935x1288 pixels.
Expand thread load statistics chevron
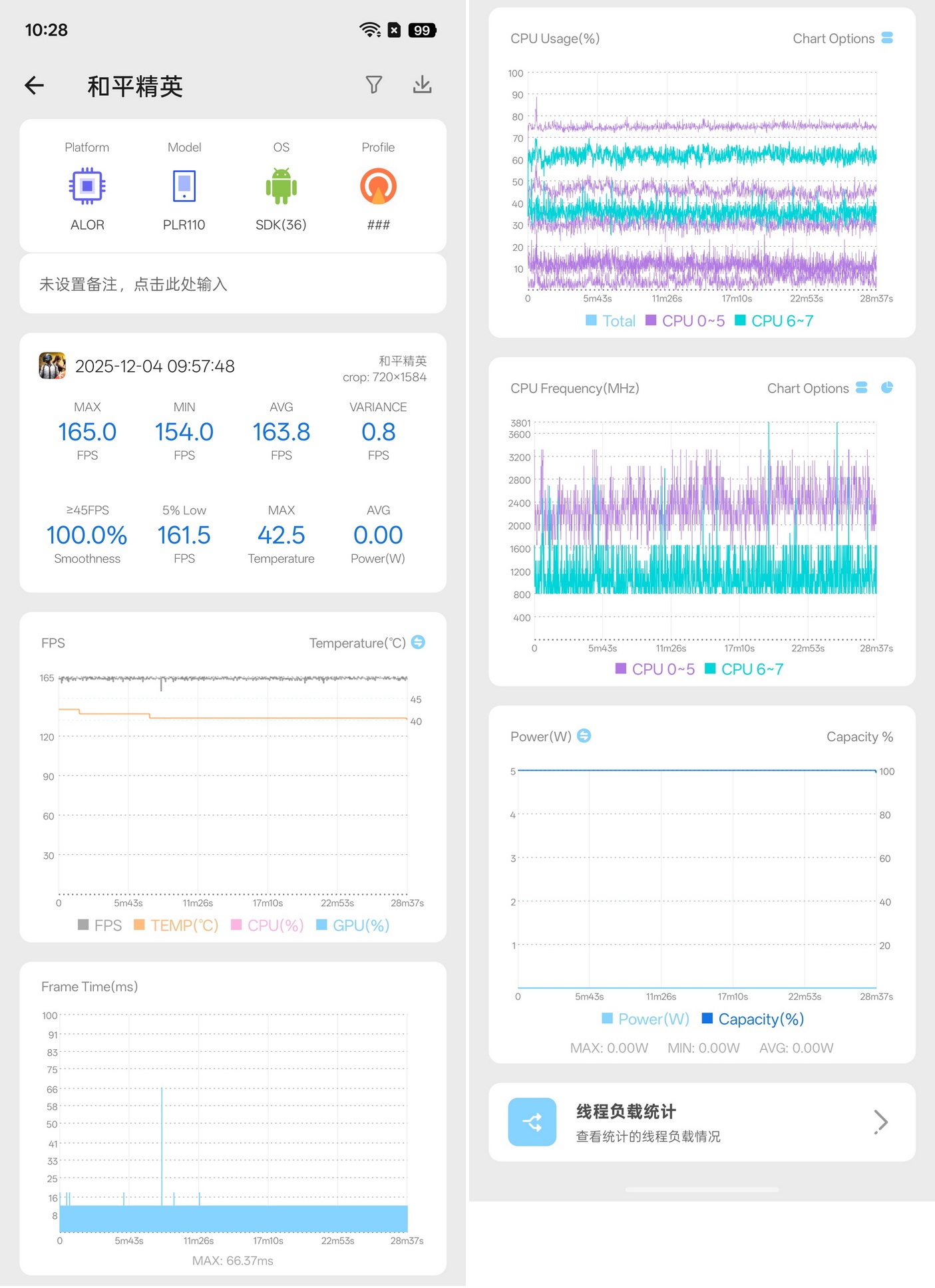point(880,1122)
